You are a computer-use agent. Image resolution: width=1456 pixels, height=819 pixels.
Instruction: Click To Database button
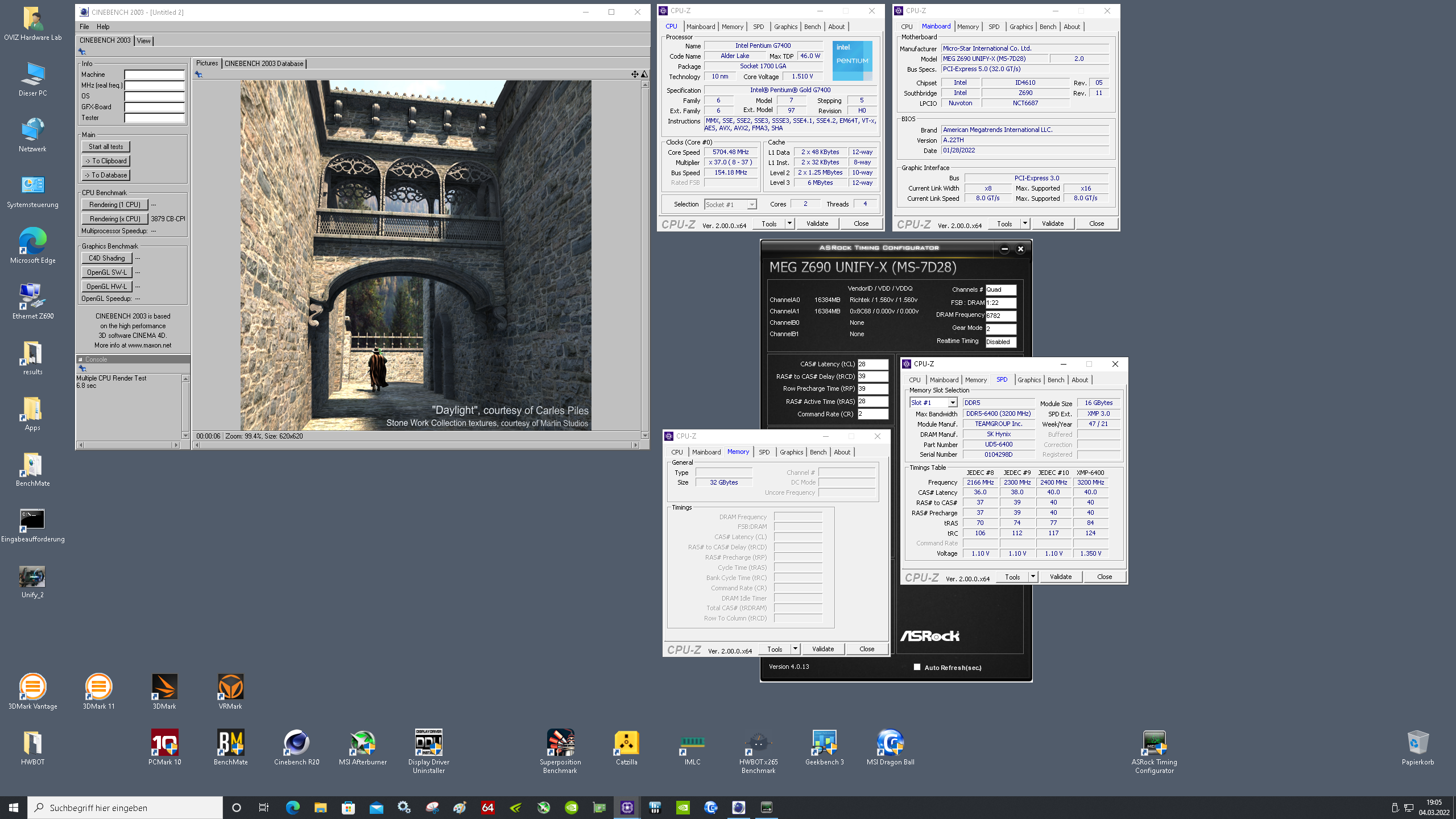[106, 175]
